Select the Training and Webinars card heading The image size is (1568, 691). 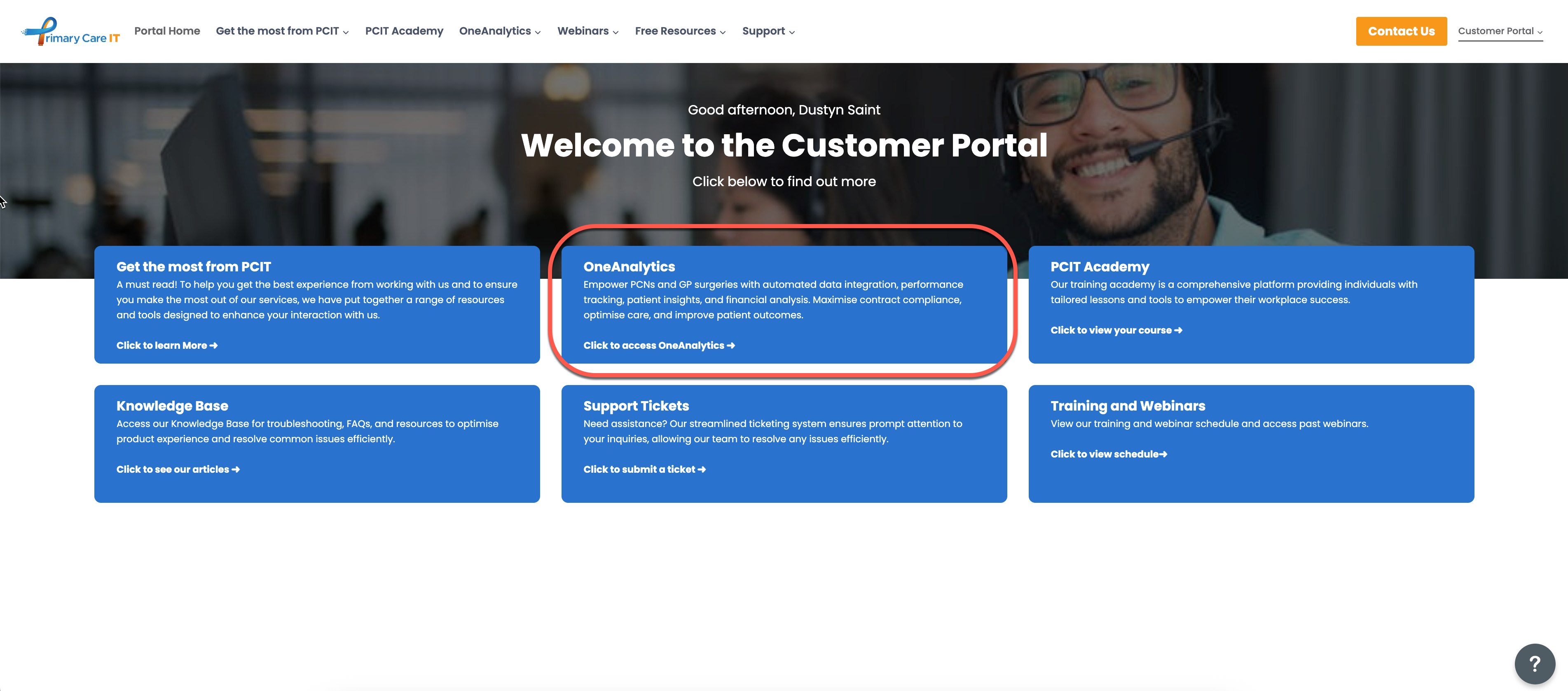[x=1127, y=406]
